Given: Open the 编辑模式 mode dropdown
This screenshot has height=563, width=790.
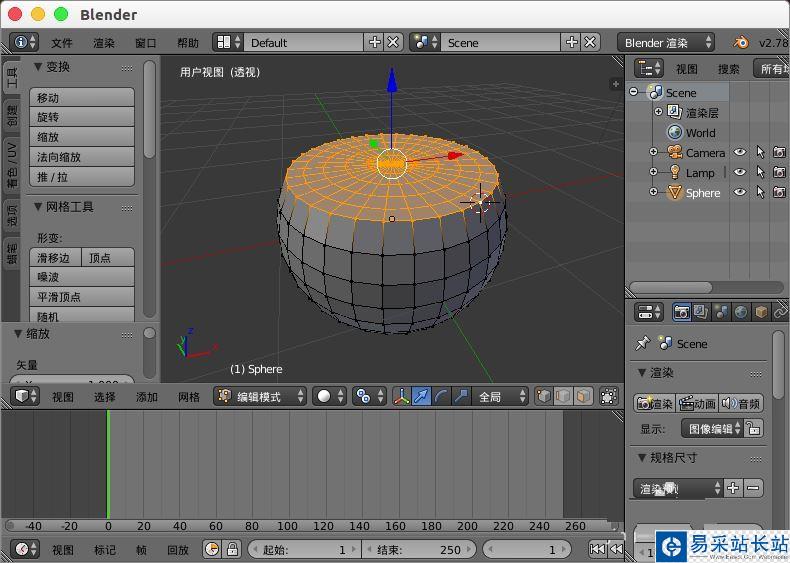Looking at the screenshot, I should [x=260, y=396].
